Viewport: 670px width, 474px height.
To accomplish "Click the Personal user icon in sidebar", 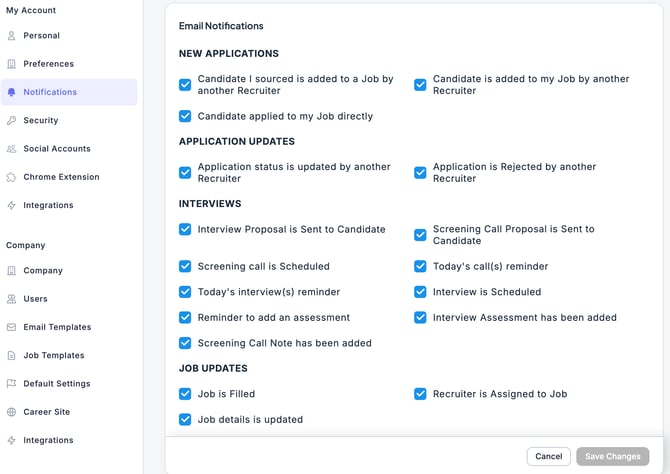I will pyautogui.click(x=12, y=36).
